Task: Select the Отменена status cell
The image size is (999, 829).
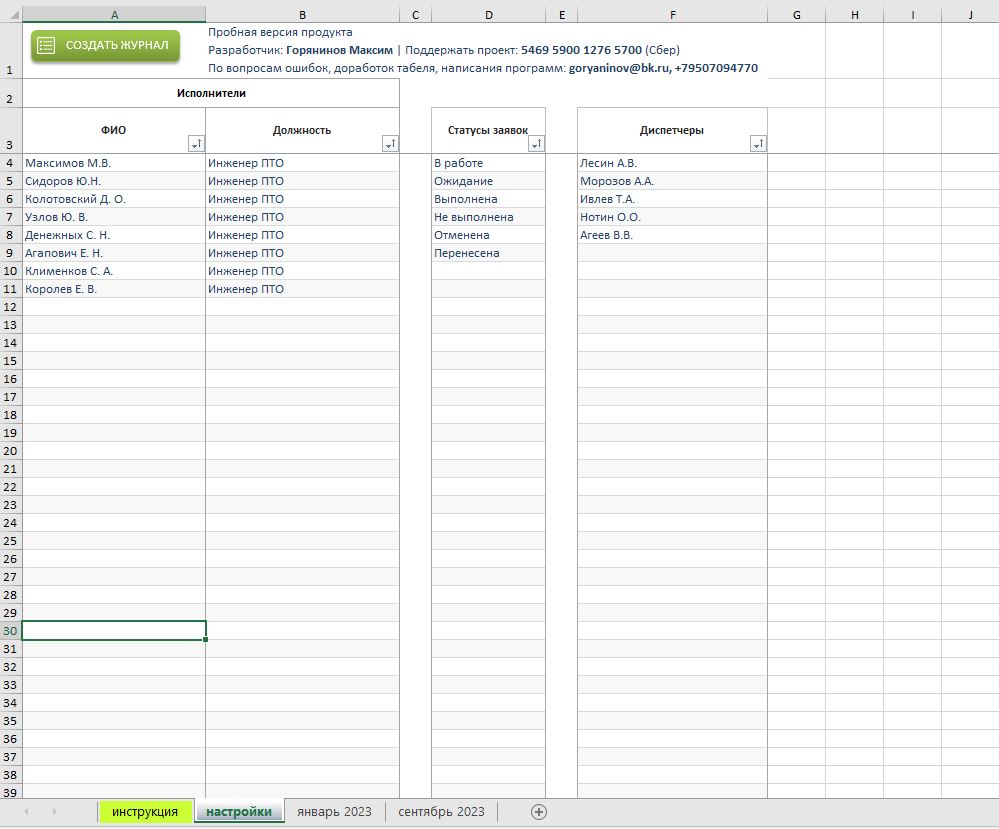Action: pos(489,235)
